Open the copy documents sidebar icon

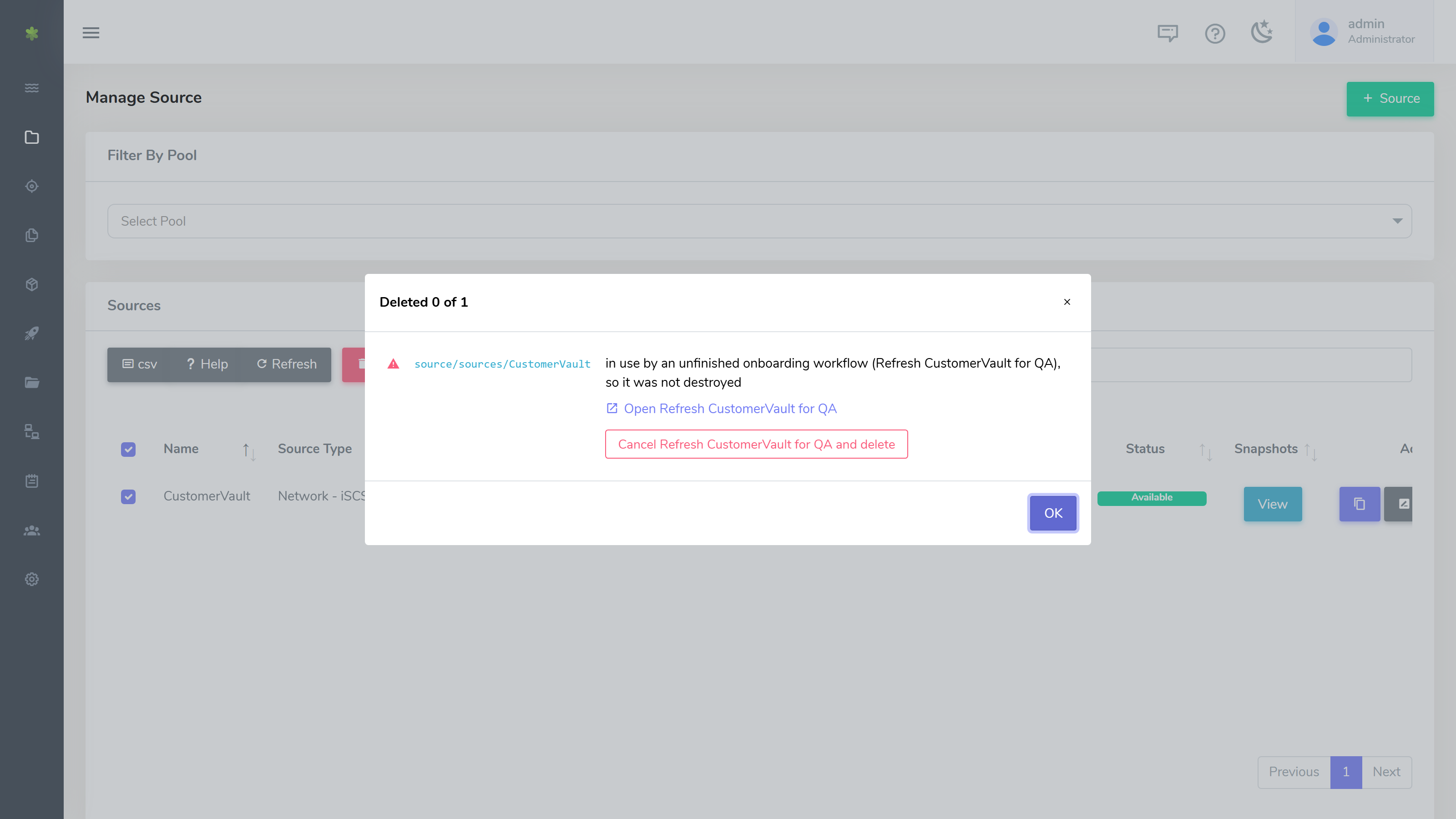pyautogui.click(x=32, y=235)
